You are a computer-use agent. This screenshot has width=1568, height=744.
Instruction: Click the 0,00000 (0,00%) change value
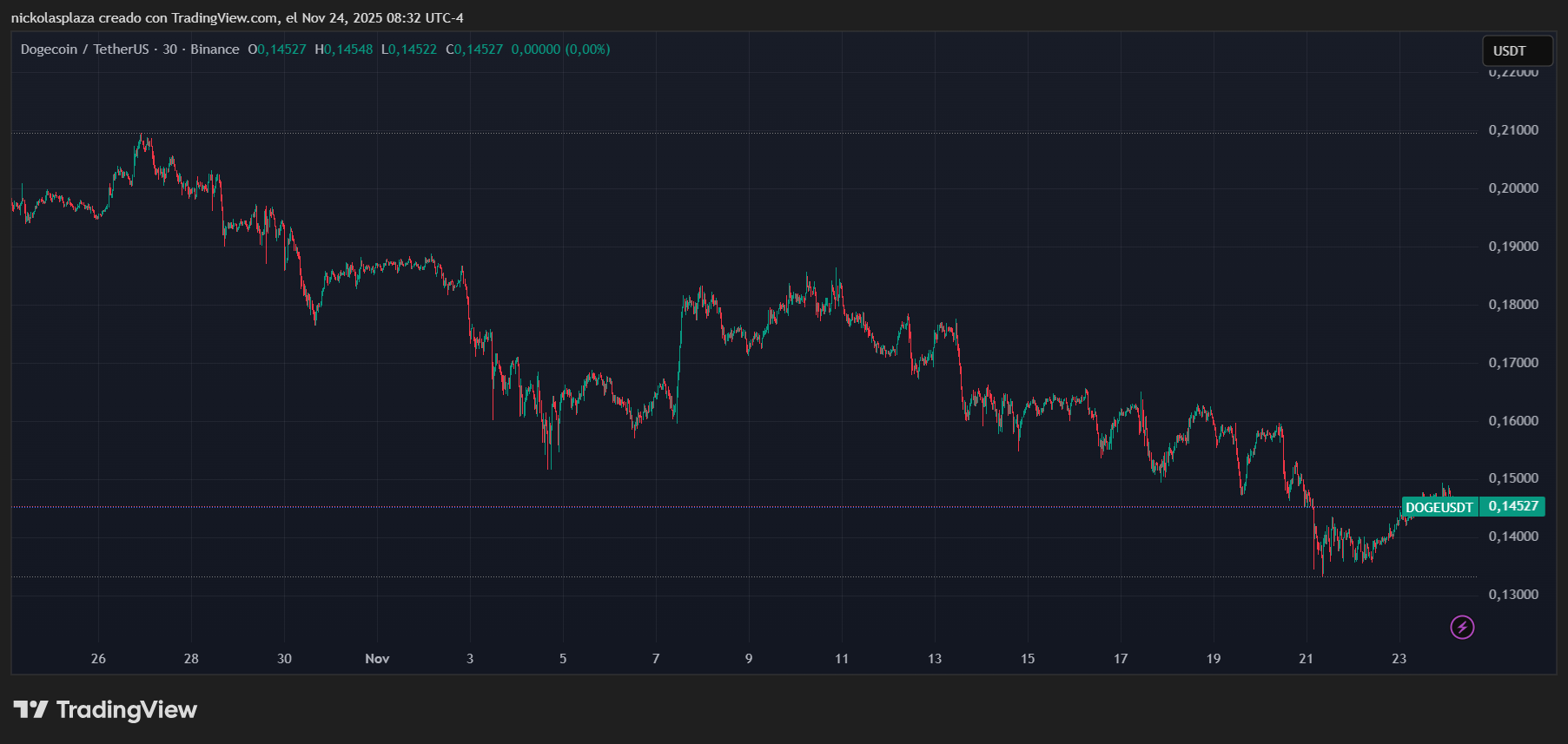(560, 49)
